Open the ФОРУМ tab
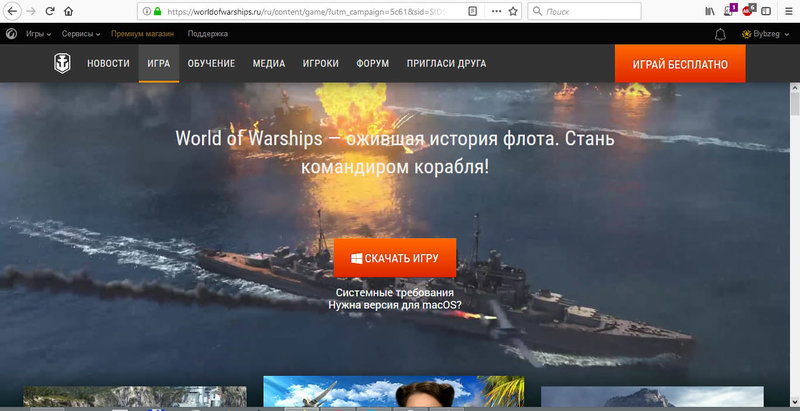 tap(373, 64)
